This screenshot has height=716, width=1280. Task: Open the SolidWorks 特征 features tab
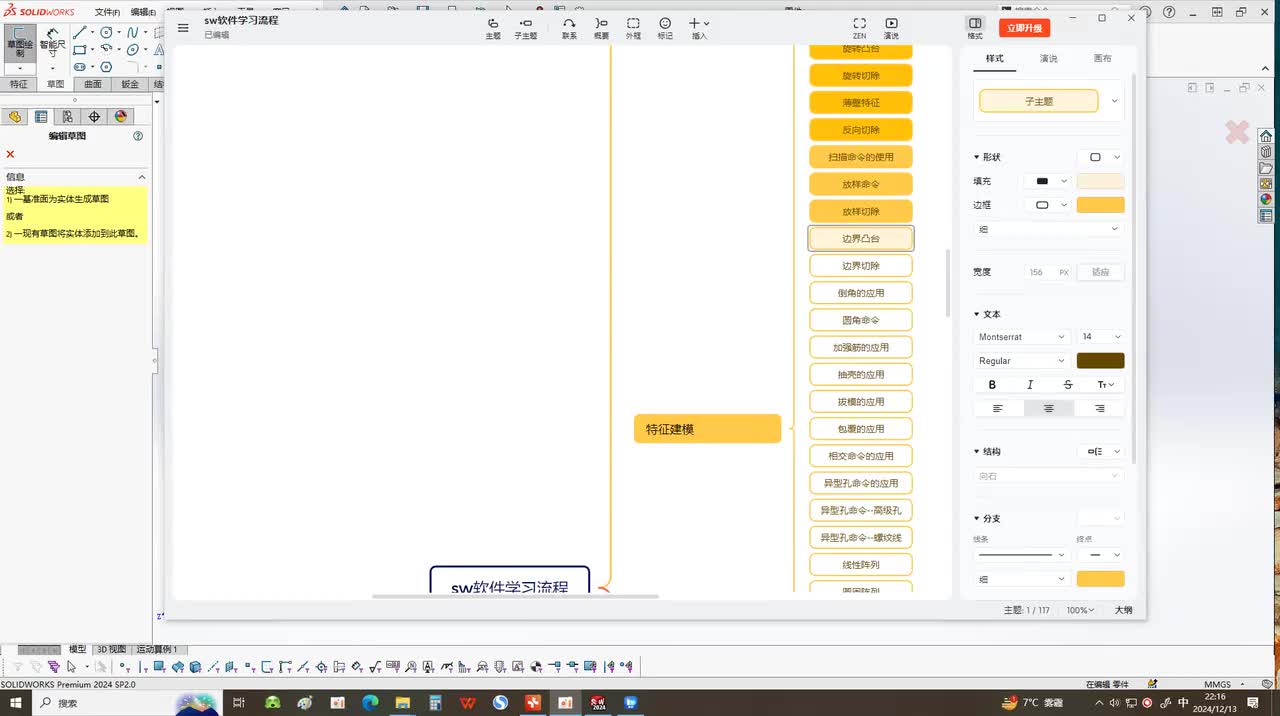pyautogui.click(x=19, y=84)
